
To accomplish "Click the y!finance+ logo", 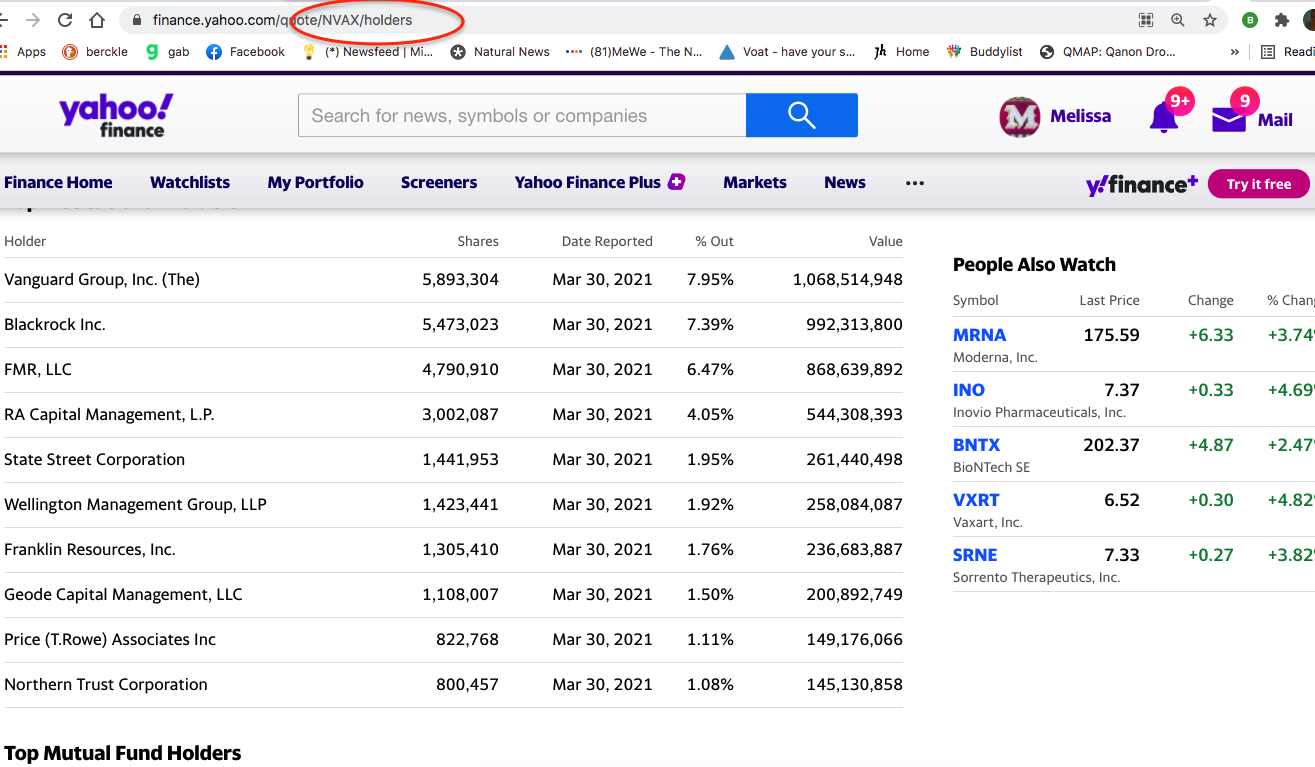I will [1141, 184].
